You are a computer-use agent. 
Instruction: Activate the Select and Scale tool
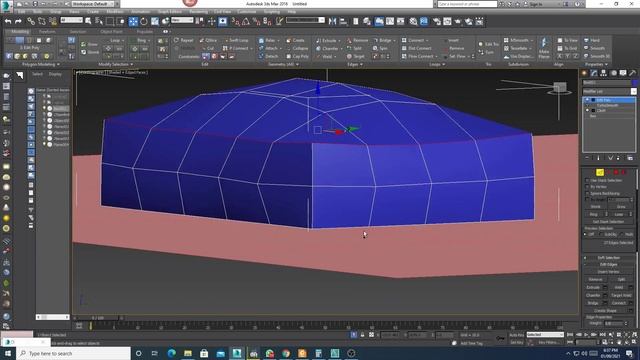155,21
